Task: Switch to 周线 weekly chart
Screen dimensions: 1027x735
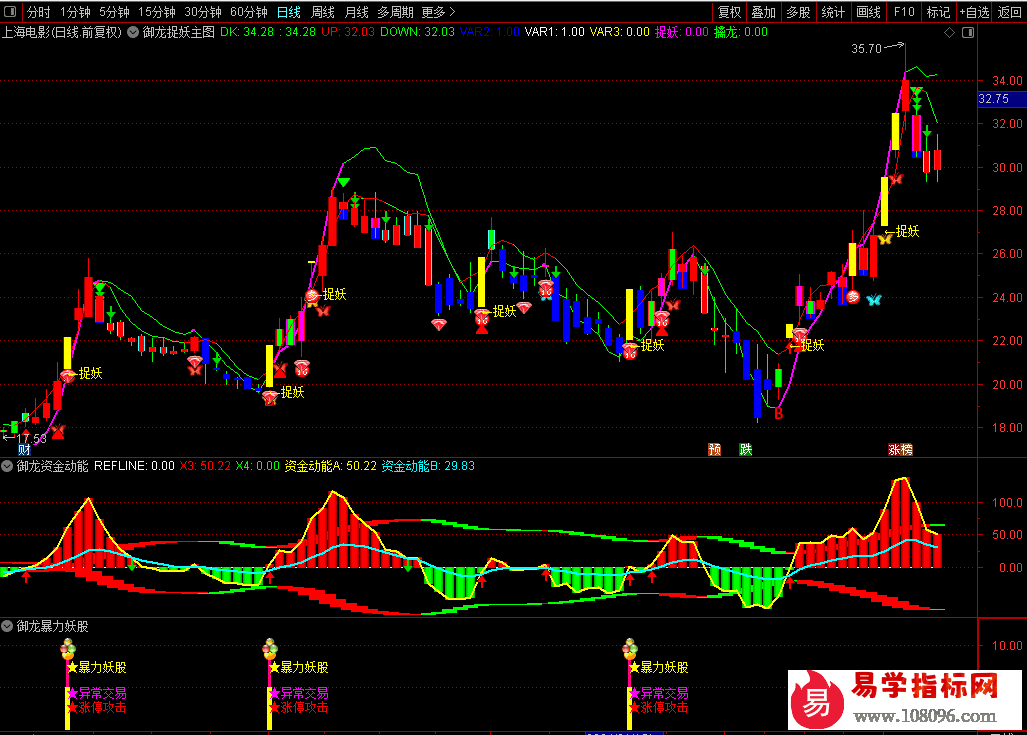Action: pos(322,12)
